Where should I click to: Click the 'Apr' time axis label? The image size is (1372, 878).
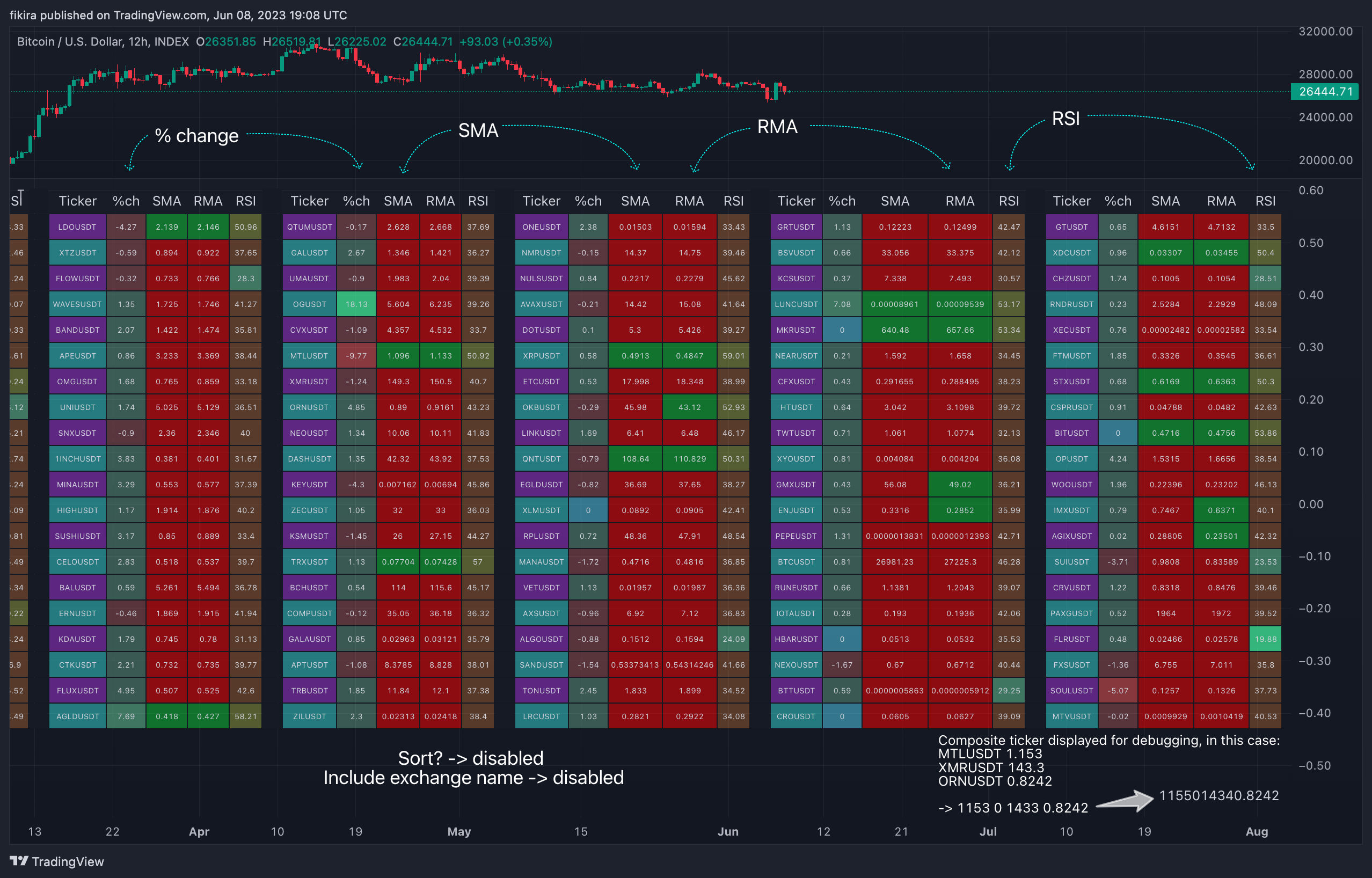pyautogui.click(x=199, y=831)
